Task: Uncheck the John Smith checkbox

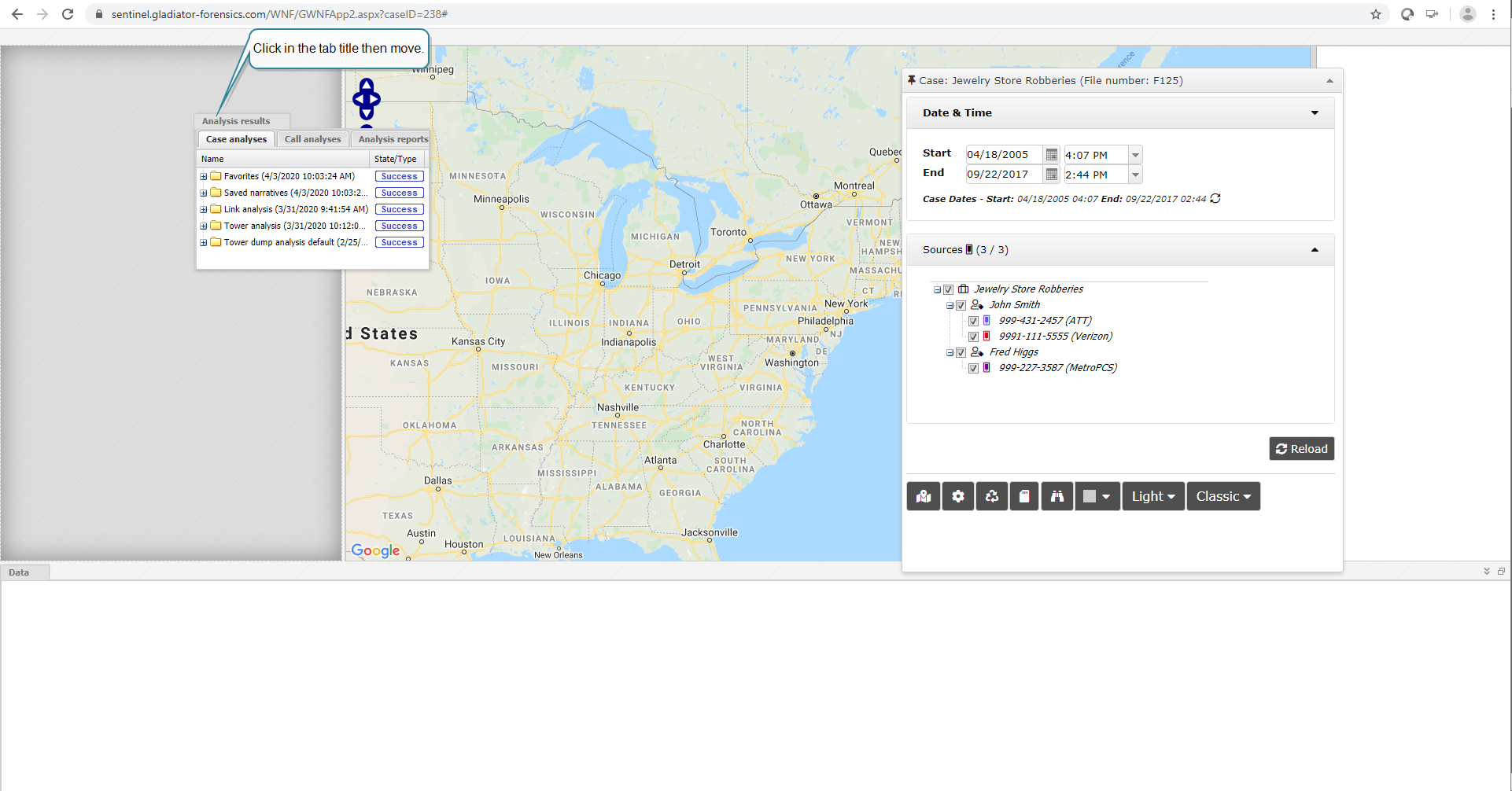Action: pos(961,305)
